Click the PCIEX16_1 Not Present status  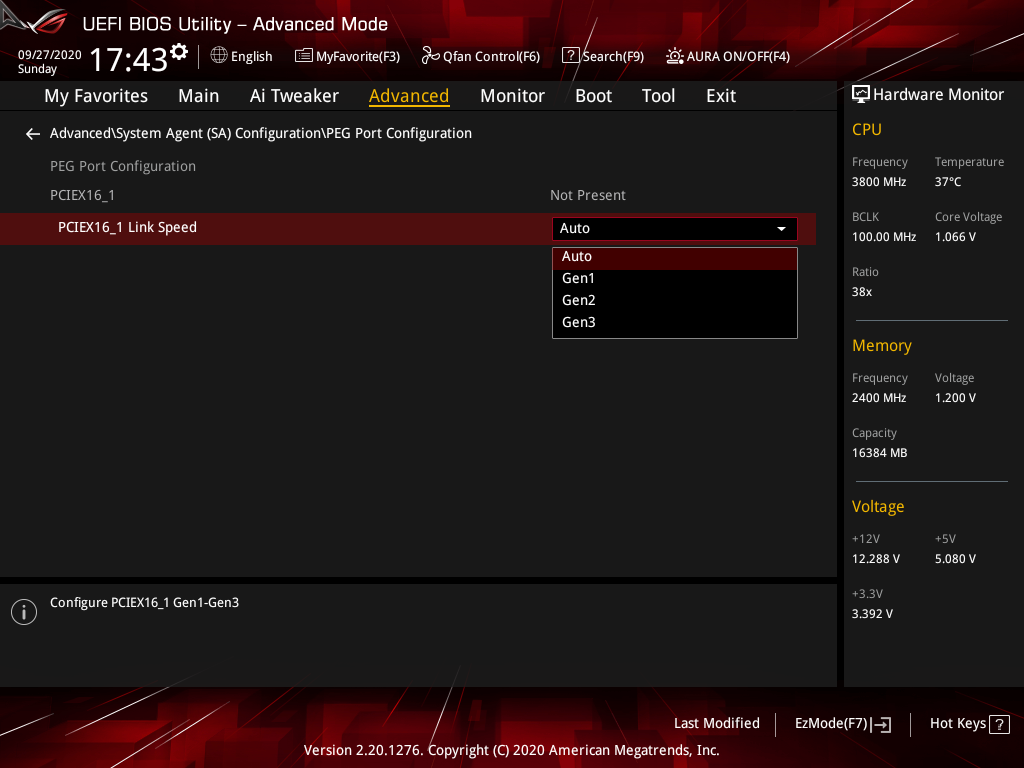click(588, 195)
